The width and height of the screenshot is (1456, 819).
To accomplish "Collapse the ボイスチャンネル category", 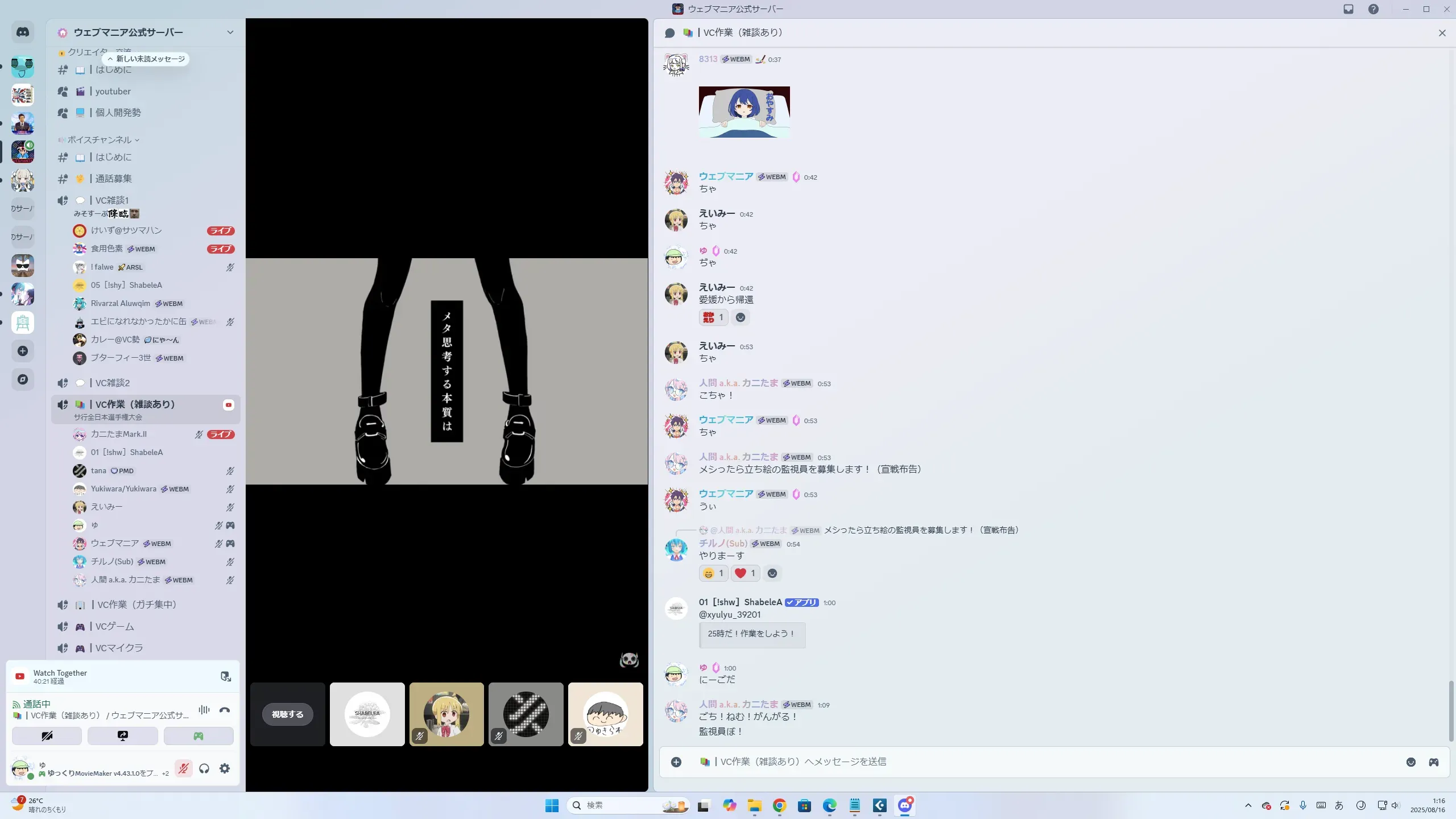I will (x=100, y=140).
